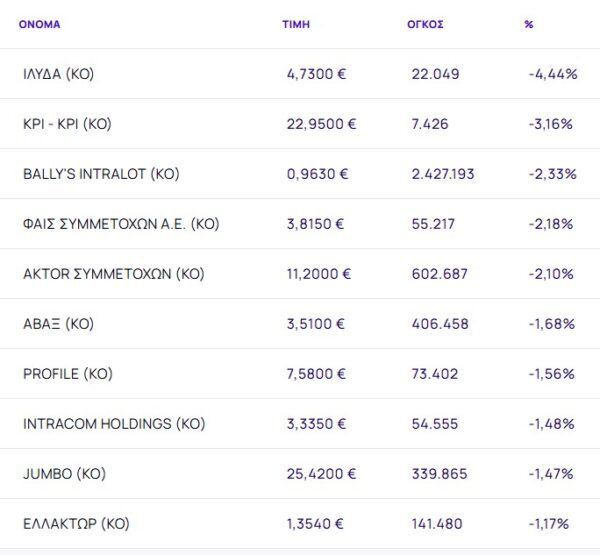This screenshot has width=600, height=555.
Task: Select the ΑΒΑΞ (ΚΟ) stock
Action: (58, 324)
